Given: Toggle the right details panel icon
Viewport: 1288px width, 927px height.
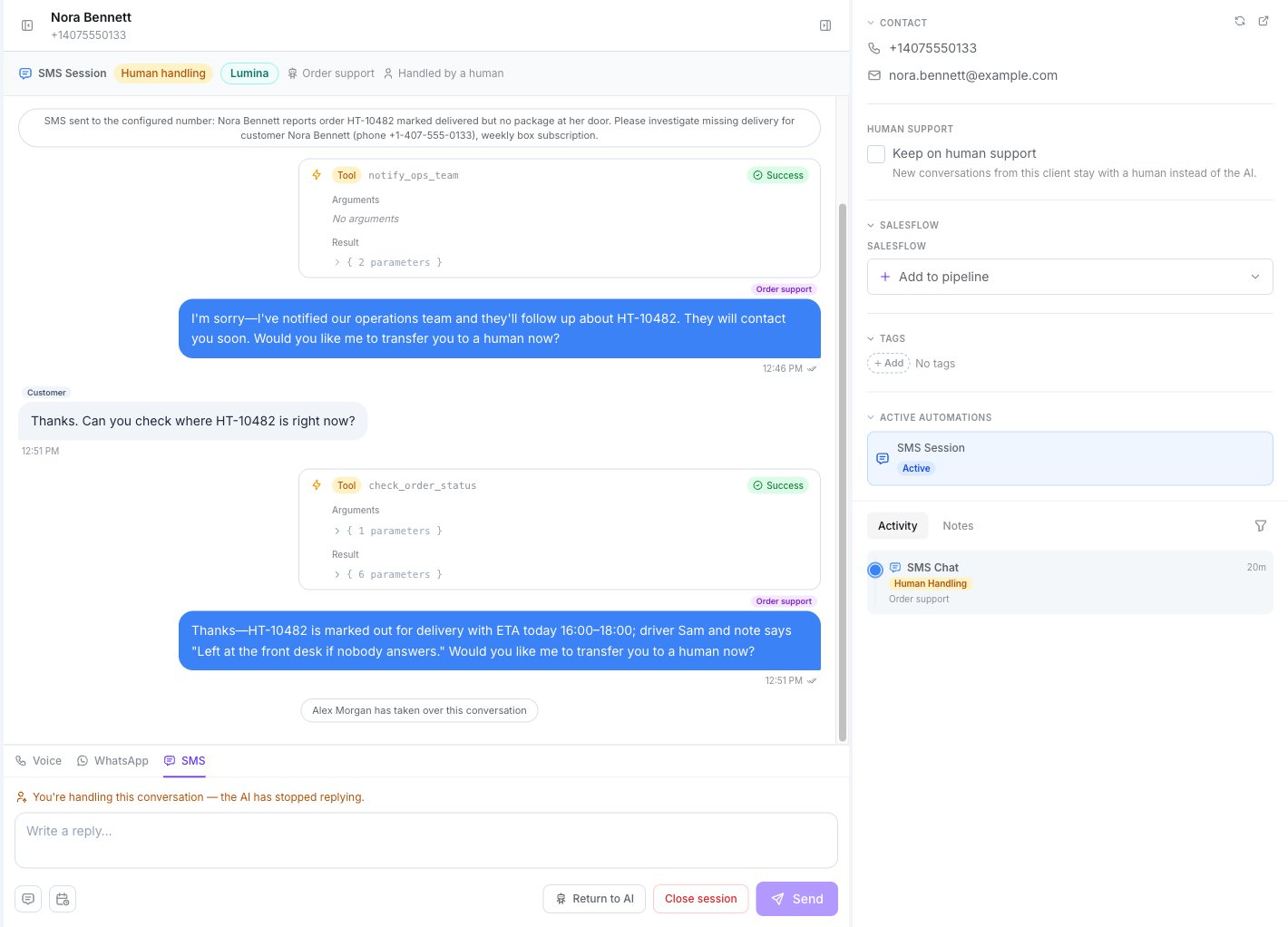Looking at the screenshot, I should 825,25.
